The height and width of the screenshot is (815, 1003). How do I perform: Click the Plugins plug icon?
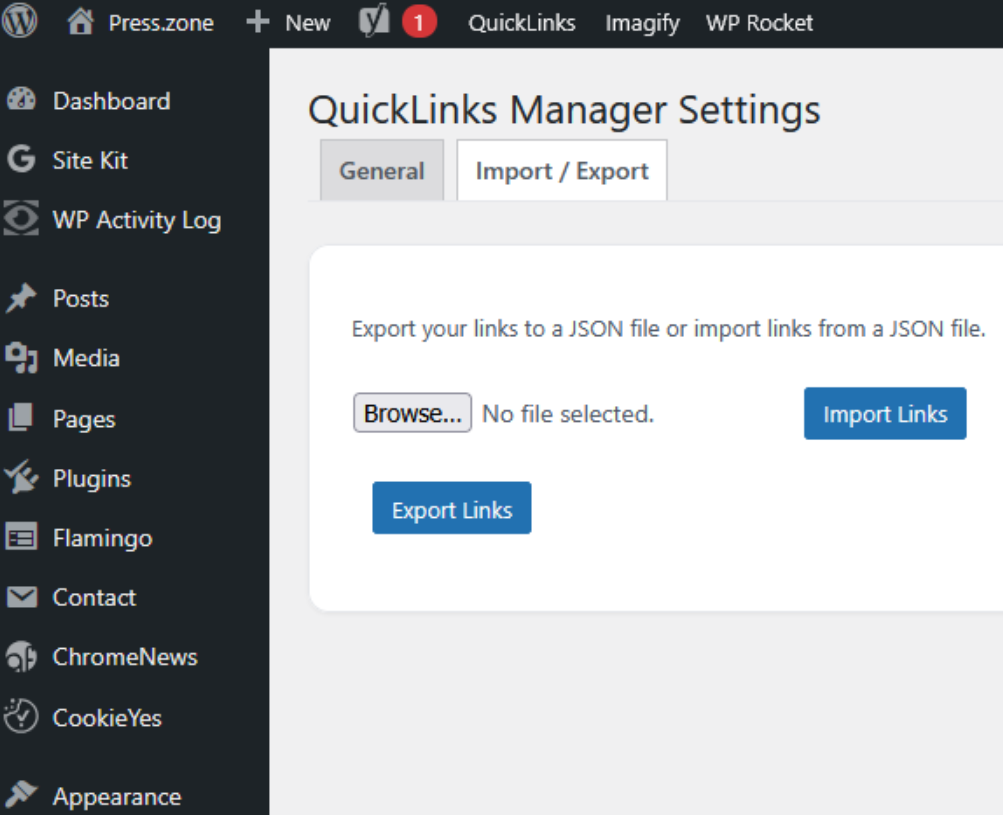[21, 478]
